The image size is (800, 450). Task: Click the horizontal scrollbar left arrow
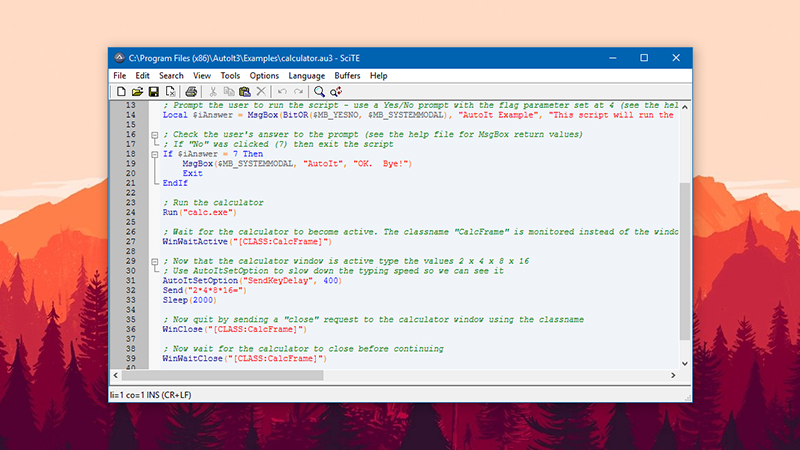[116, 375]
